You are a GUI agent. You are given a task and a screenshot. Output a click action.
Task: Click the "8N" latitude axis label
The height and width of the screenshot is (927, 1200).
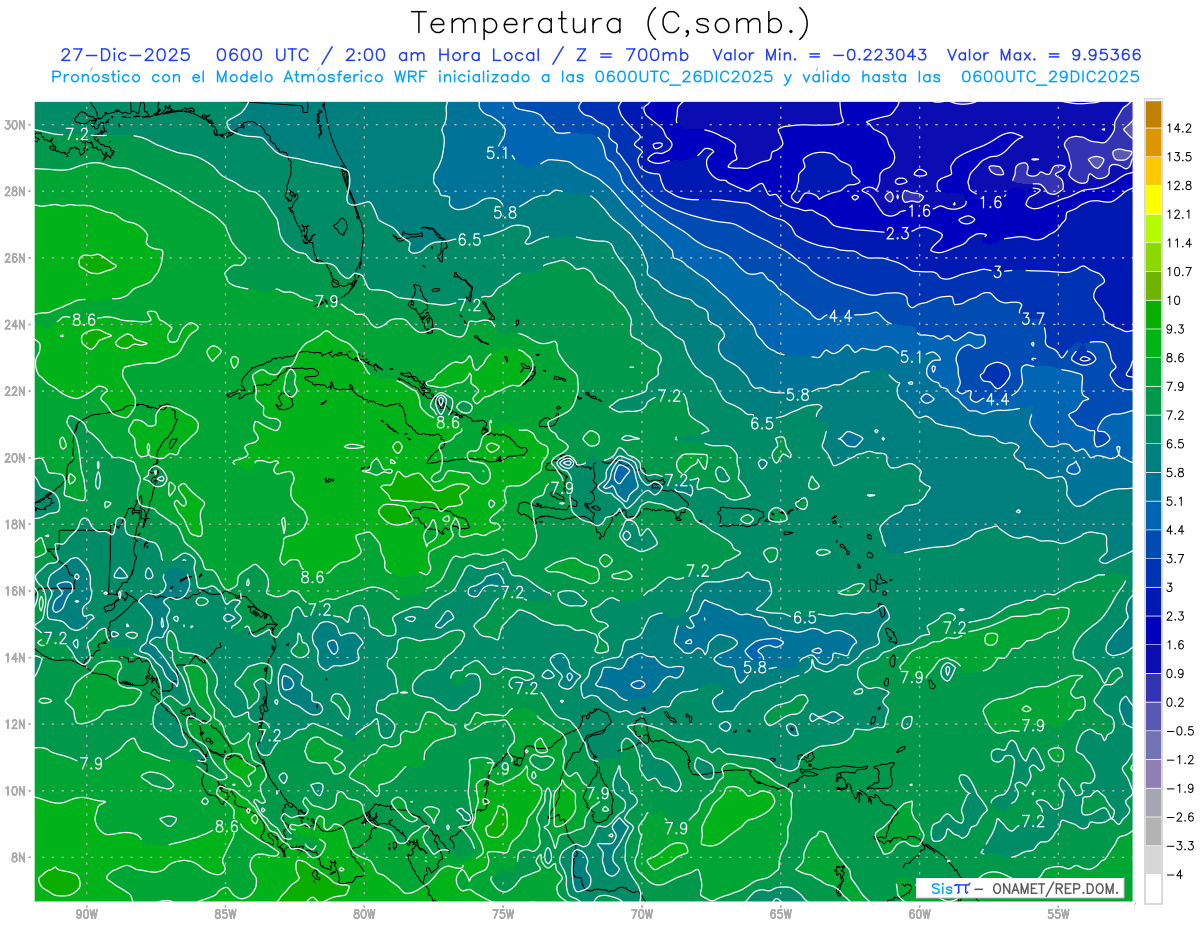pyautogui.click(x=20, y=858)
